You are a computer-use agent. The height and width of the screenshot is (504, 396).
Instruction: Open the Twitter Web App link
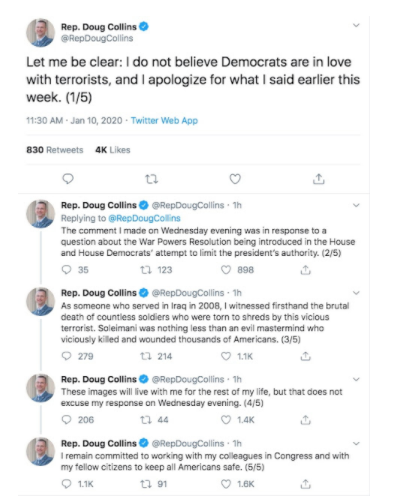pyautogui.click(x=164, y=121)
